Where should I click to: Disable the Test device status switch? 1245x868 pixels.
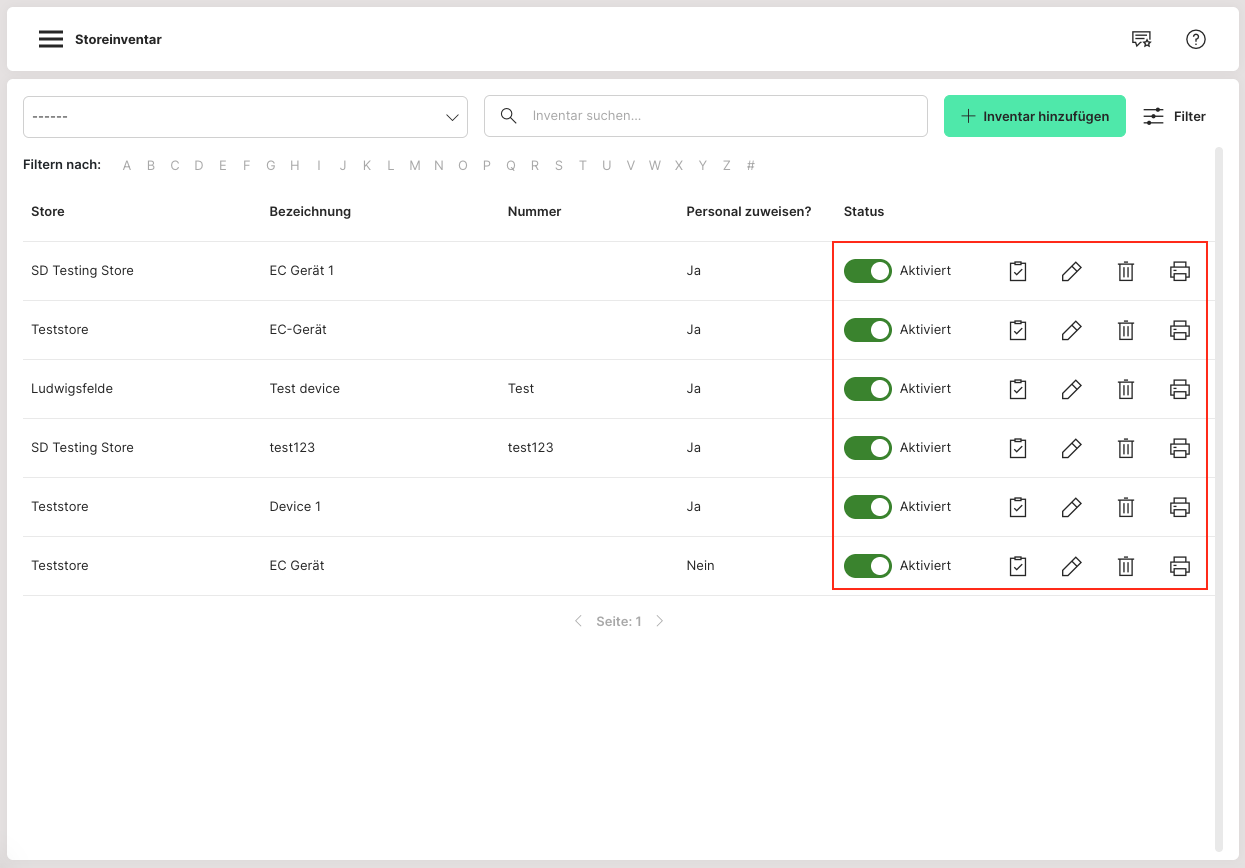[x=867, y=389]
